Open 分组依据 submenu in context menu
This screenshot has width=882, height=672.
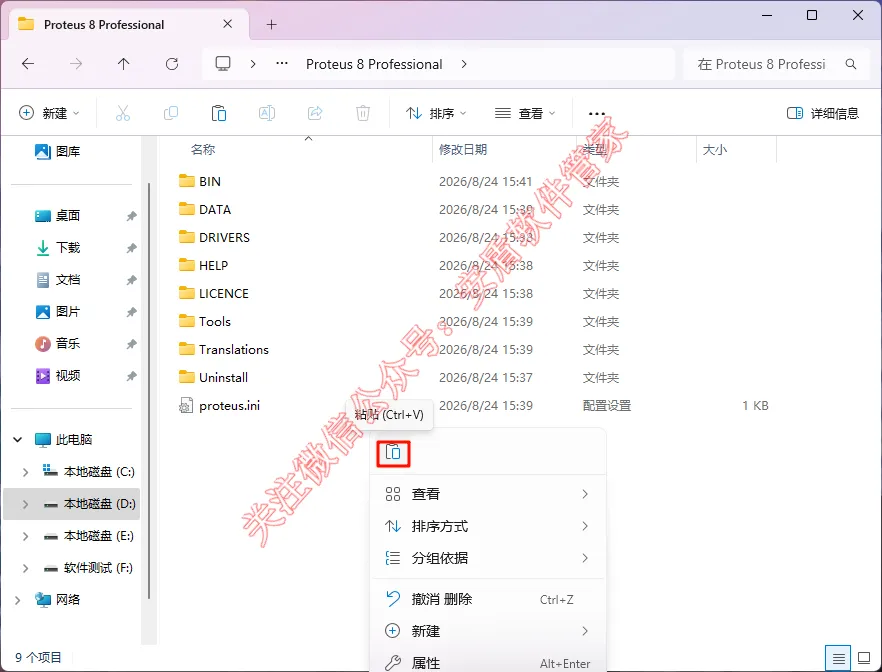pyautogui.click(x=487, y=558)
